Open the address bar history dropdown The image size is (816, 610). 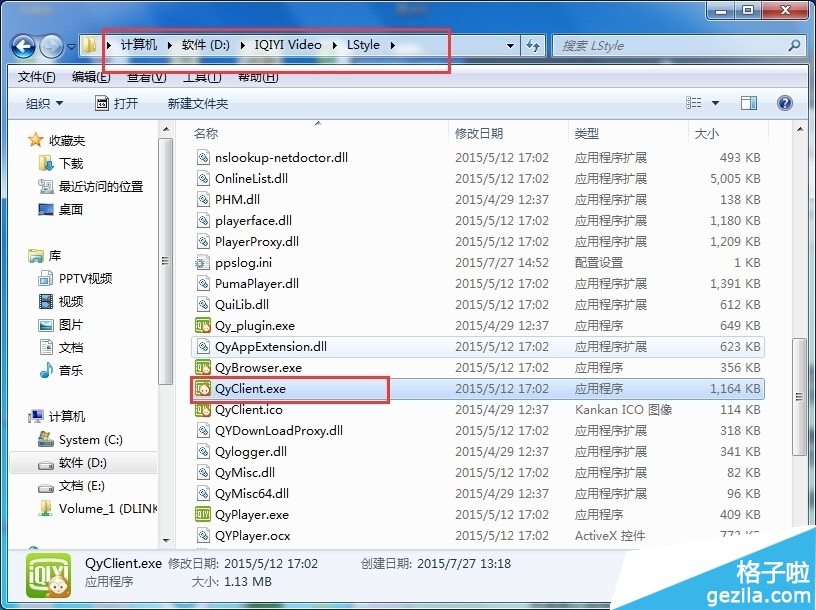point(511,46)
